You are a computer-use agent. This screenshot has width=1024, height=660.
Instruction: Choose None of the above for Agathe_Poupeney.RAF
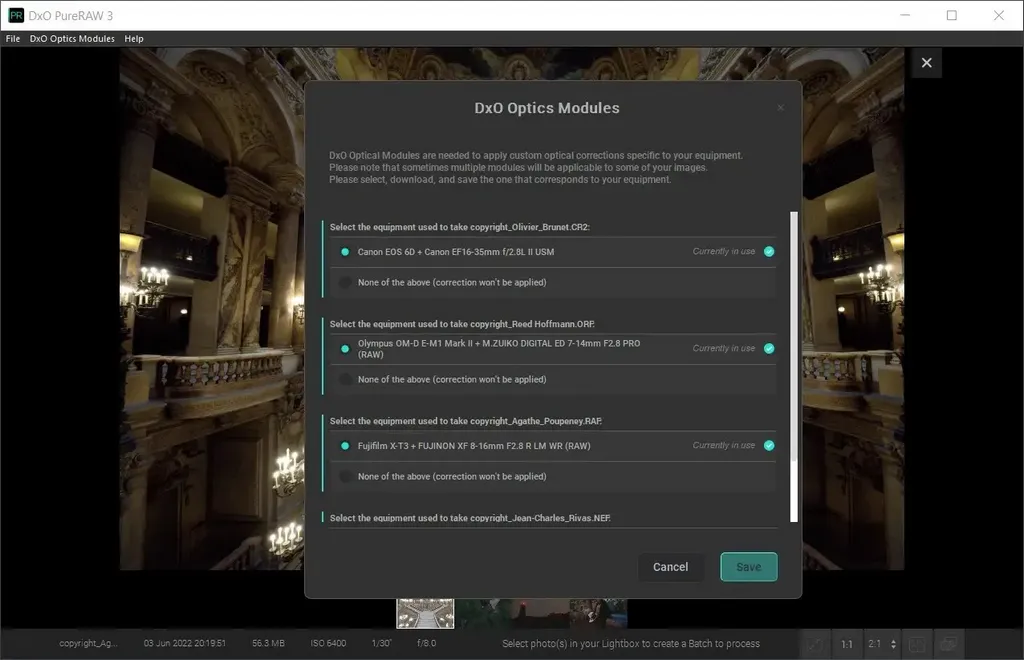point(552,477)
